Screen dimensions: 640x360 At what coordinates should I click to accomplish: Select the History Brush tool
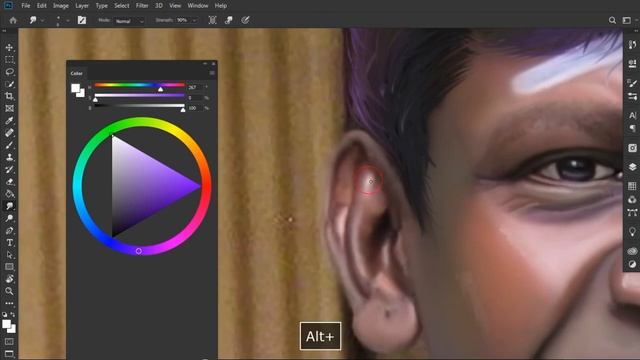tap(9, 170)
